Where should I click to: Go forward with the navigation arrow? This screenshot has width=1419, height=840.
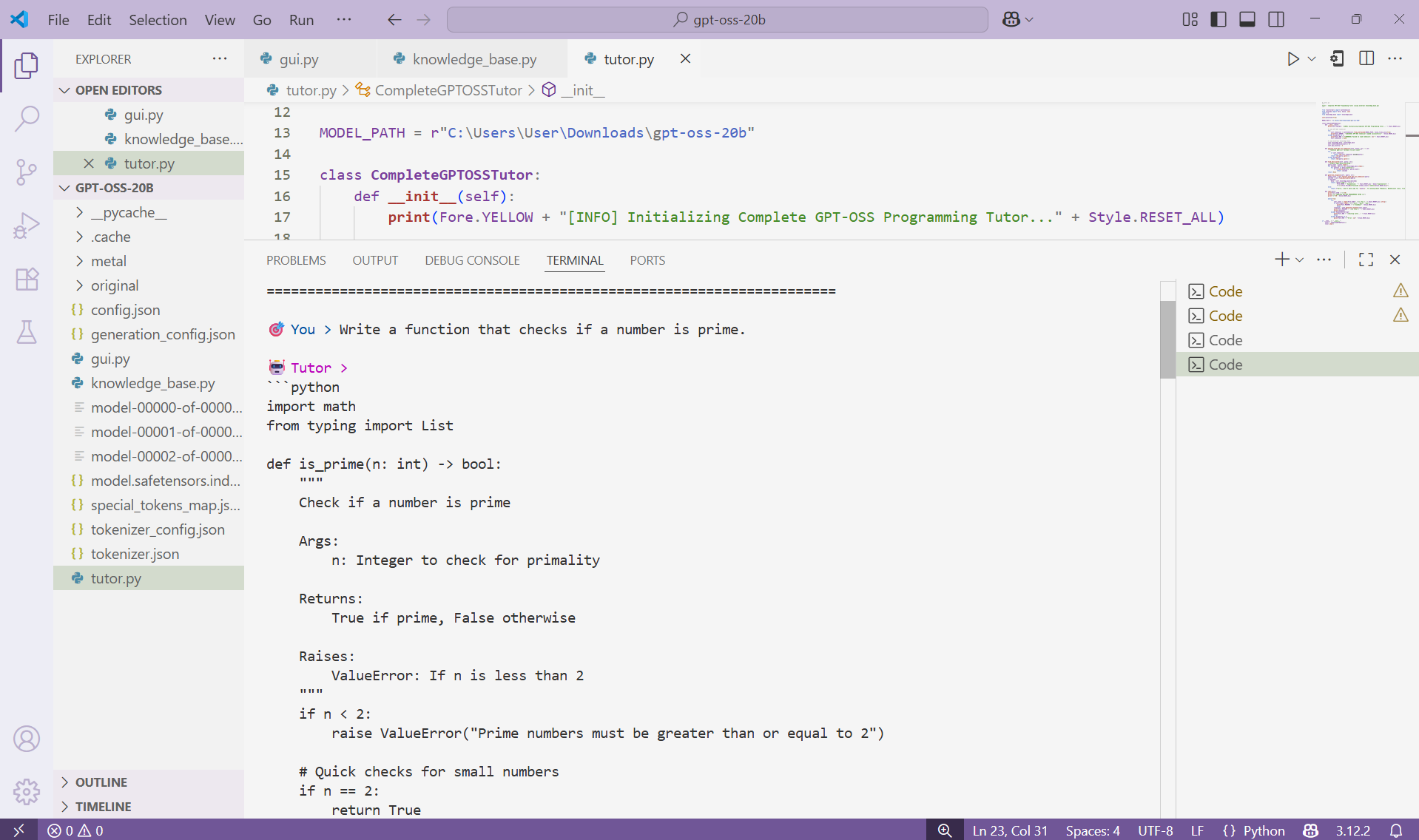coord(424,20)
